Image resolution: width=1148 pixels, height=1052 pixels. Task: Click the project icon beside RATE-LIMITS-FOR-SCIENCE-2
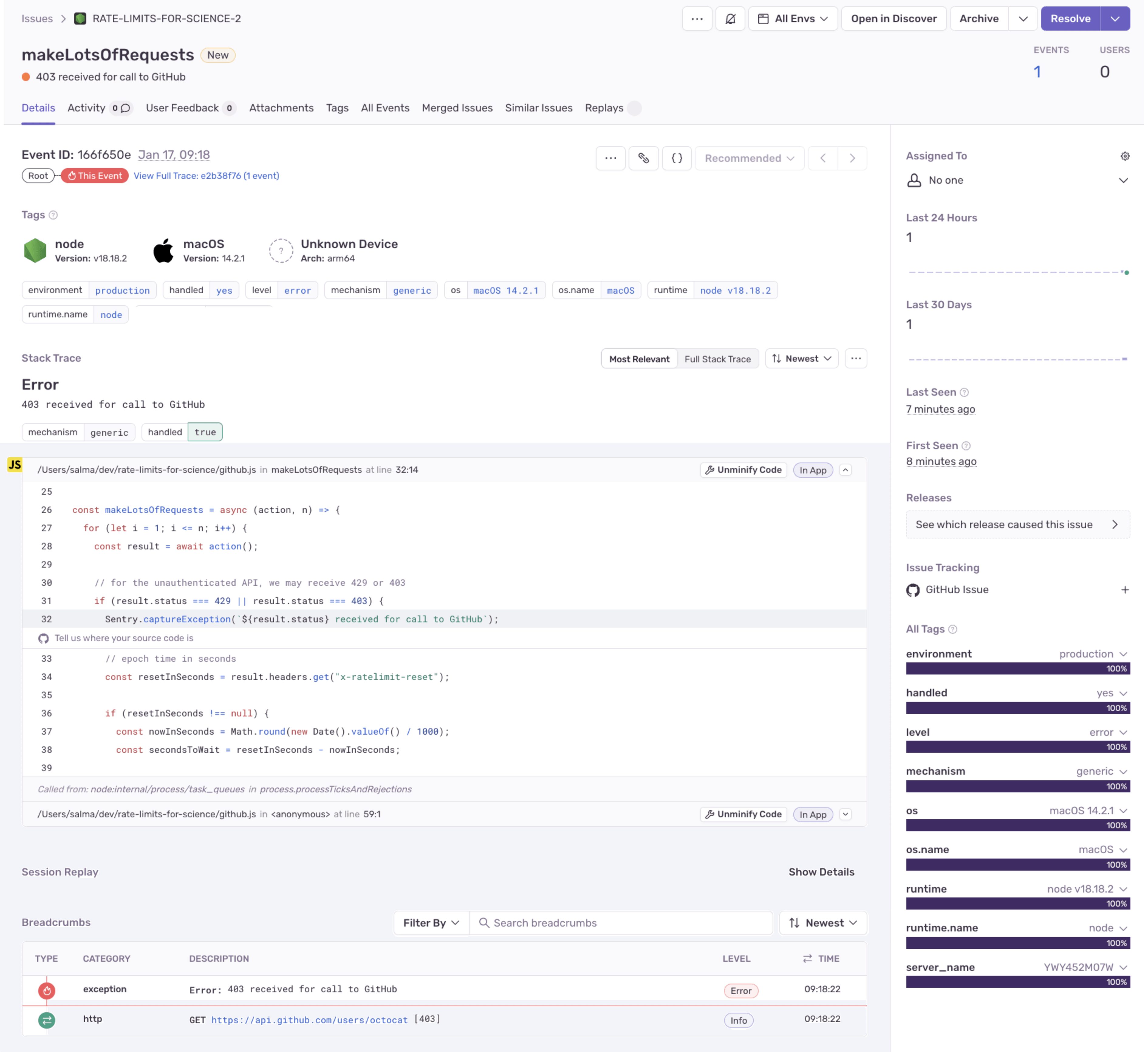tap(80, 19)
